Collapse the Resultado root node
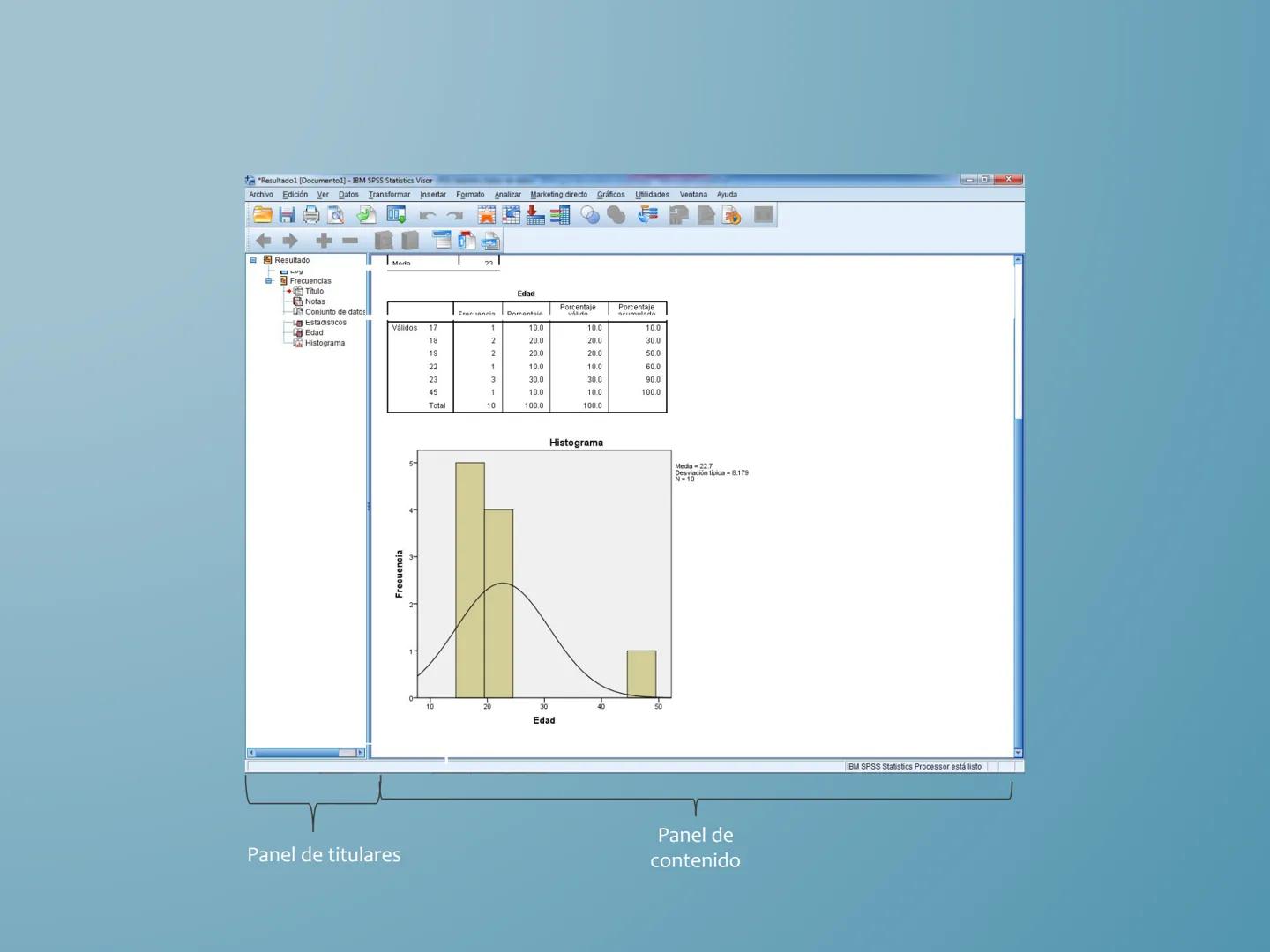1270x952 pixels. (x=253, y=260)
